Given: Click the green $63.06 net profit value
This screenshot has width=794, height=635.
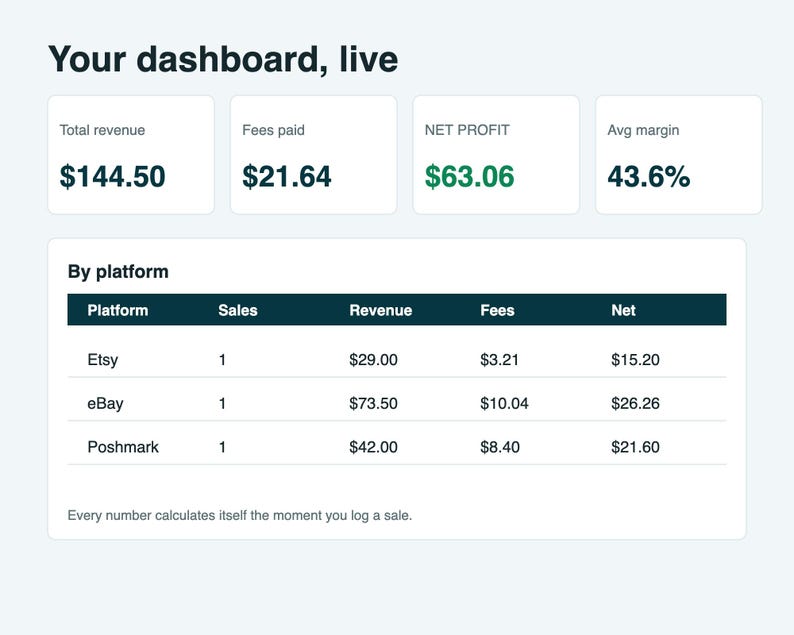Looking at the screenshot, I should point(469,176).
